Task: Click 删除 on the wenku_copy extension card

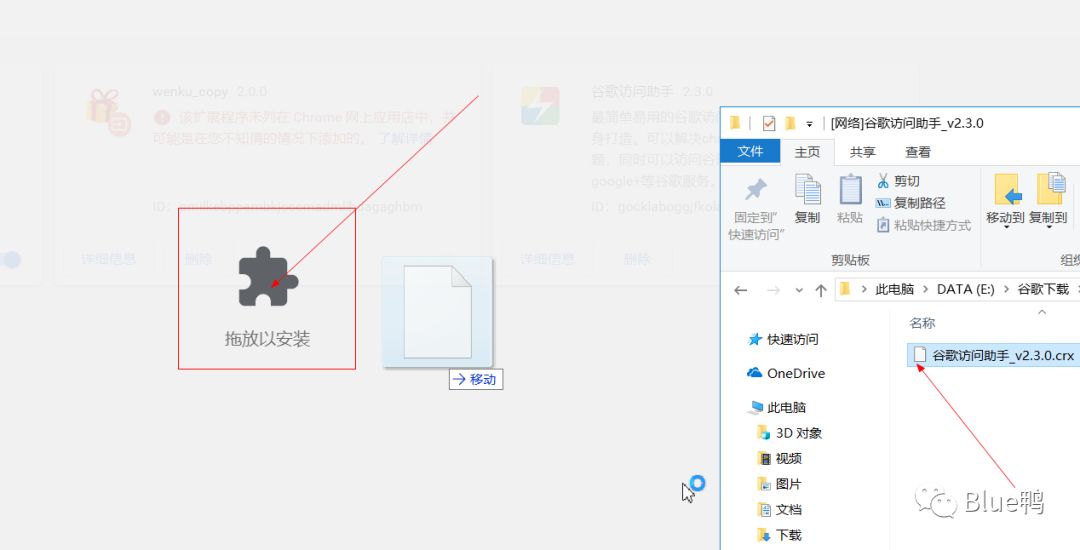Action: coord(198,259)
